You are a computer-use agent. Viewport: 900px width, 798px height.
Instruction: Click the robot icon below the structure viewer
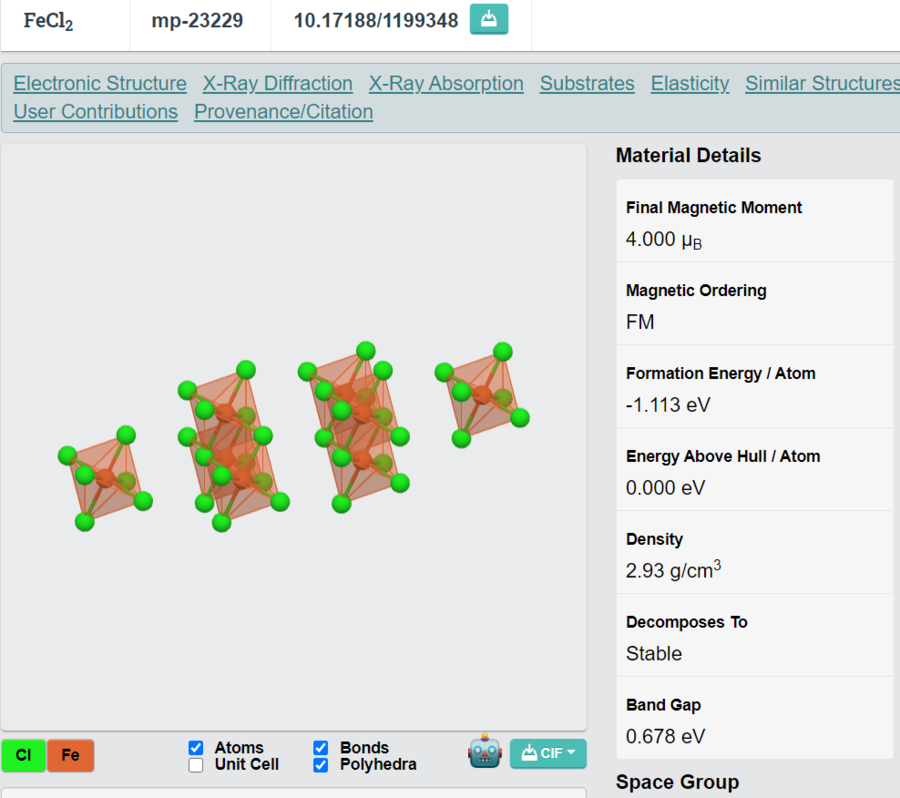485,752
